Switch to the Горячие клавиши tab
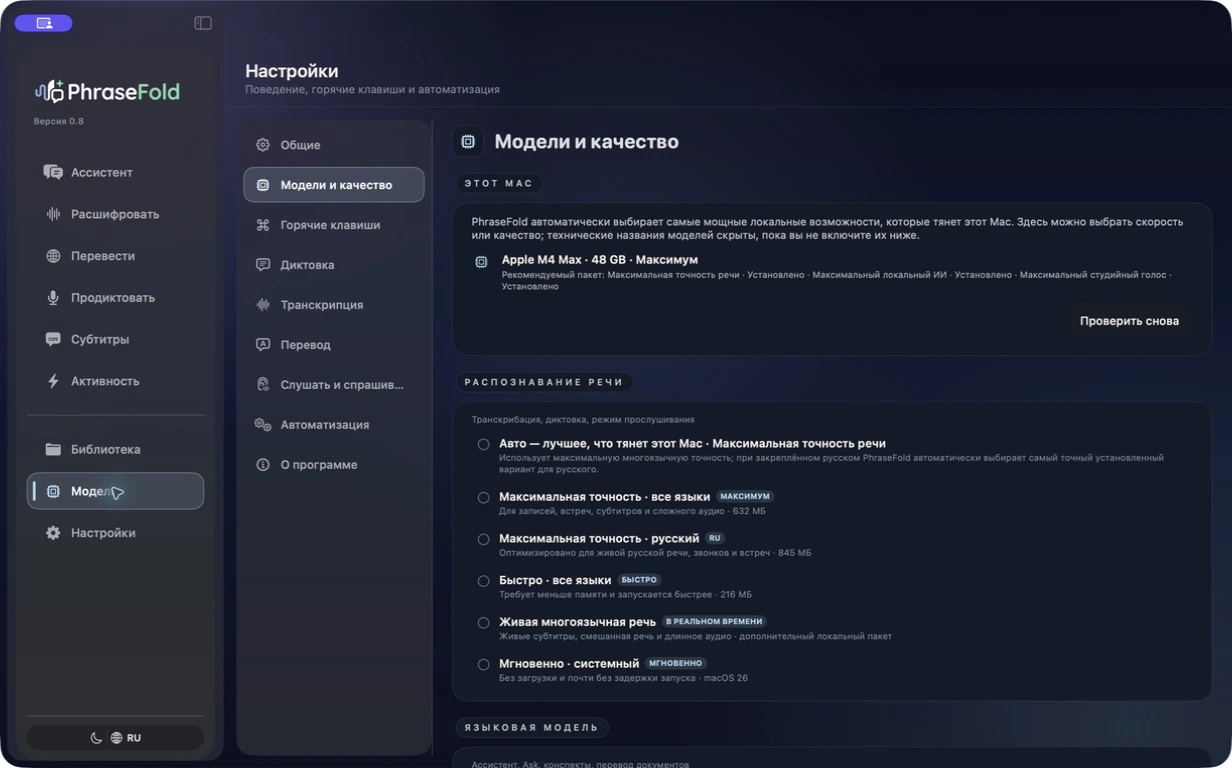The height and width of the screenshot is (768, 1232). click(x=334, y=225)
